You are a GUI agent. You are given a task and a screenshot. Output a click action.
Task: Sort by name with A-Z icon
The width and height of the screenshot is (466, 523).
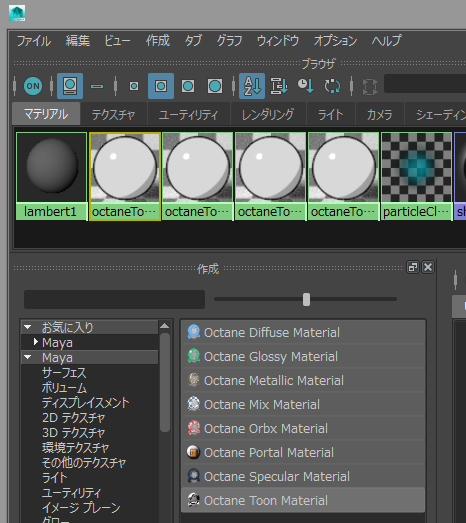(252, 86)
